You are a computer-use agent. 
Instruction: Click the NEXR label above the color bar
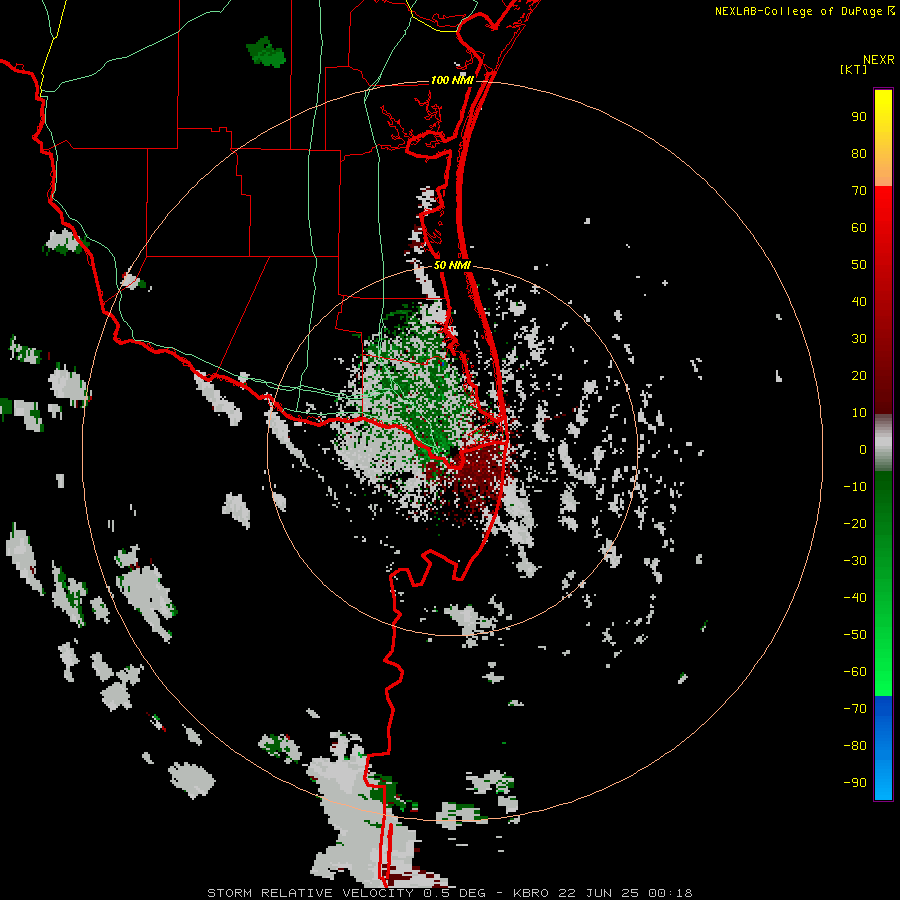(879, 60)
